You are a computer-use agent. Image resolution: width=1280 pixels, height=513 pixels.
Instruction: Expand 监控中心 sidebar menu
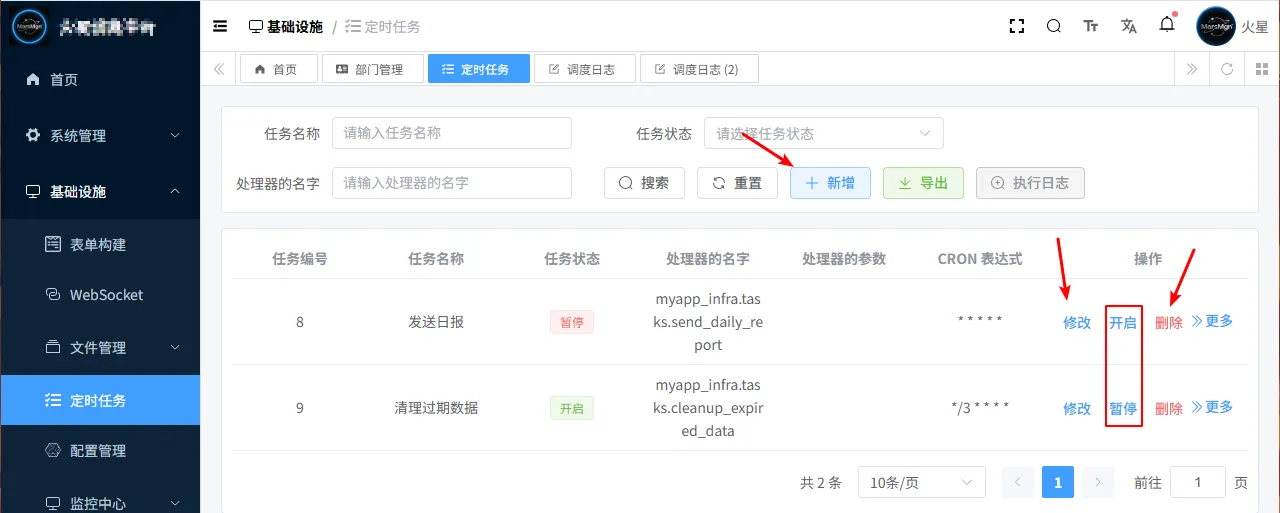[100, 503]
